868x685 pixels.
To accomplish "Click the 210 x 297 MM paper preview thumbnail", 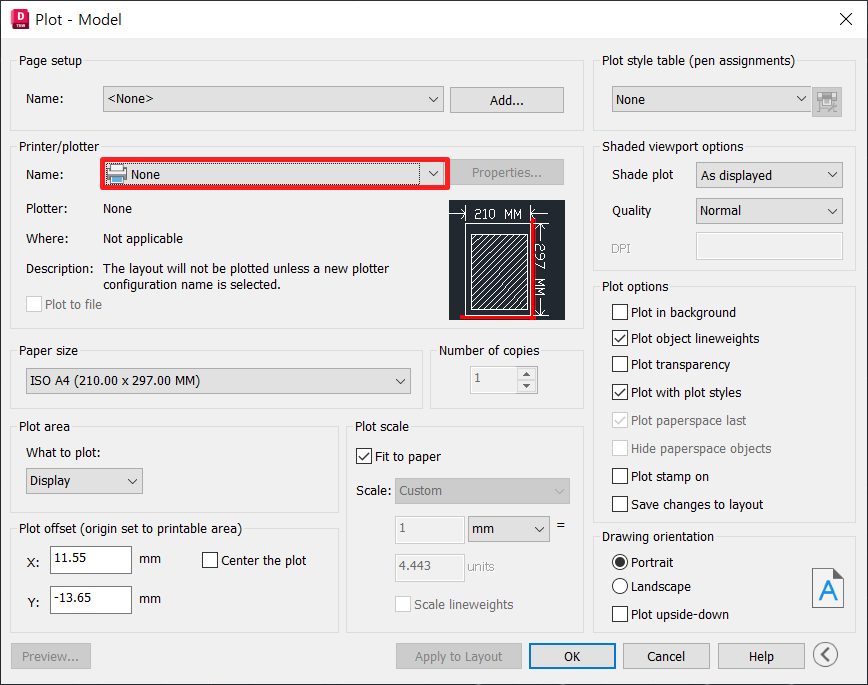I will (507, 260).
